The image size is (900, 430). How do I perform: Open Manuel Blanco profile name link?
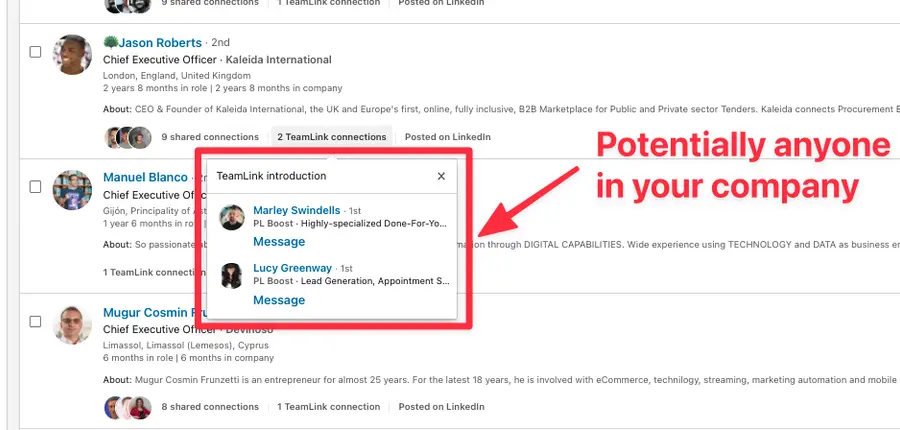(x=145, y=177)
